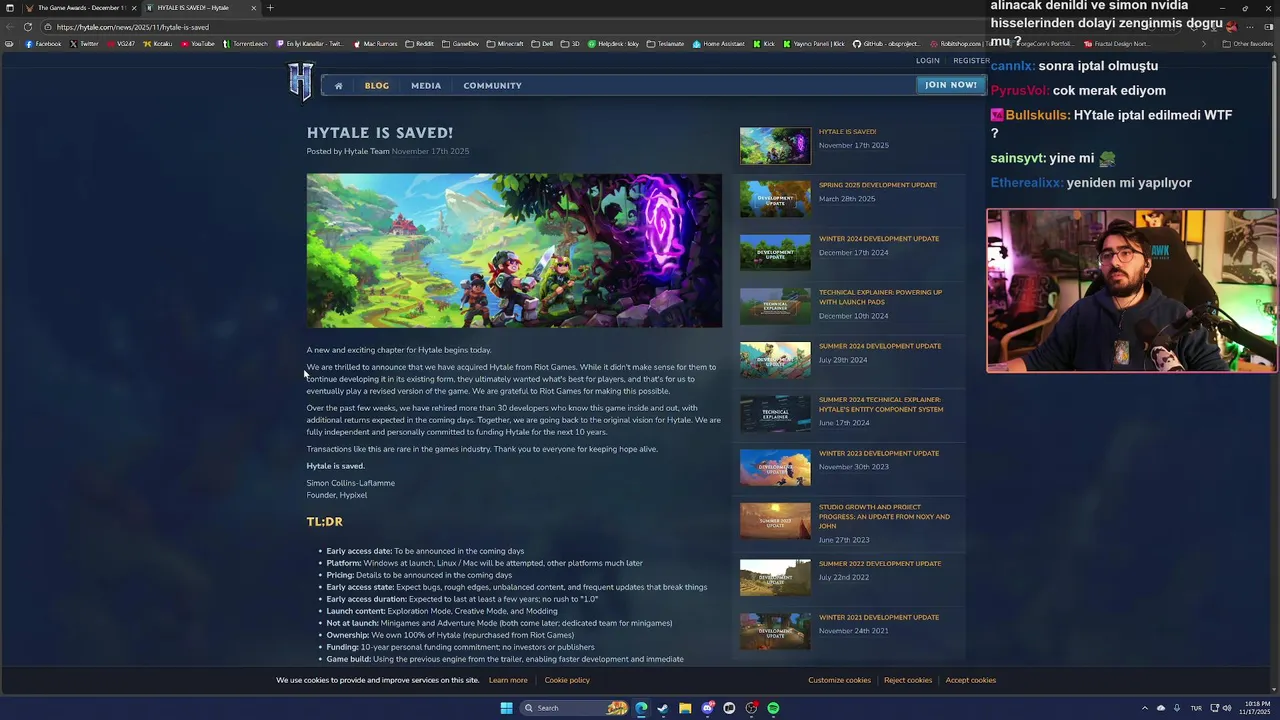Open the Windows Start menu

click(x=506, y=708)
